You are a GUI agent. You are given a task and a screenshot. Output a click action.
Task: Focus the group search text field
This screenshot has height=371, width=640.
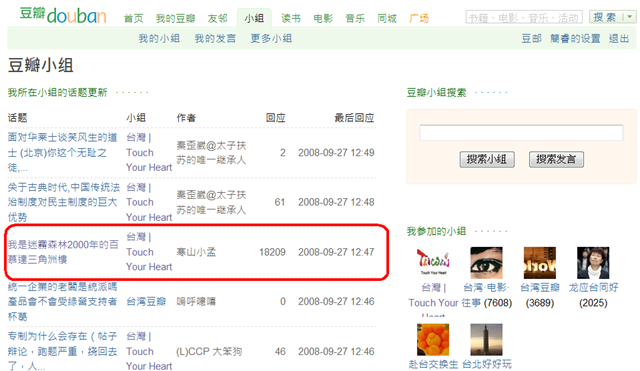pyautogui.click(x=521, y=133)
